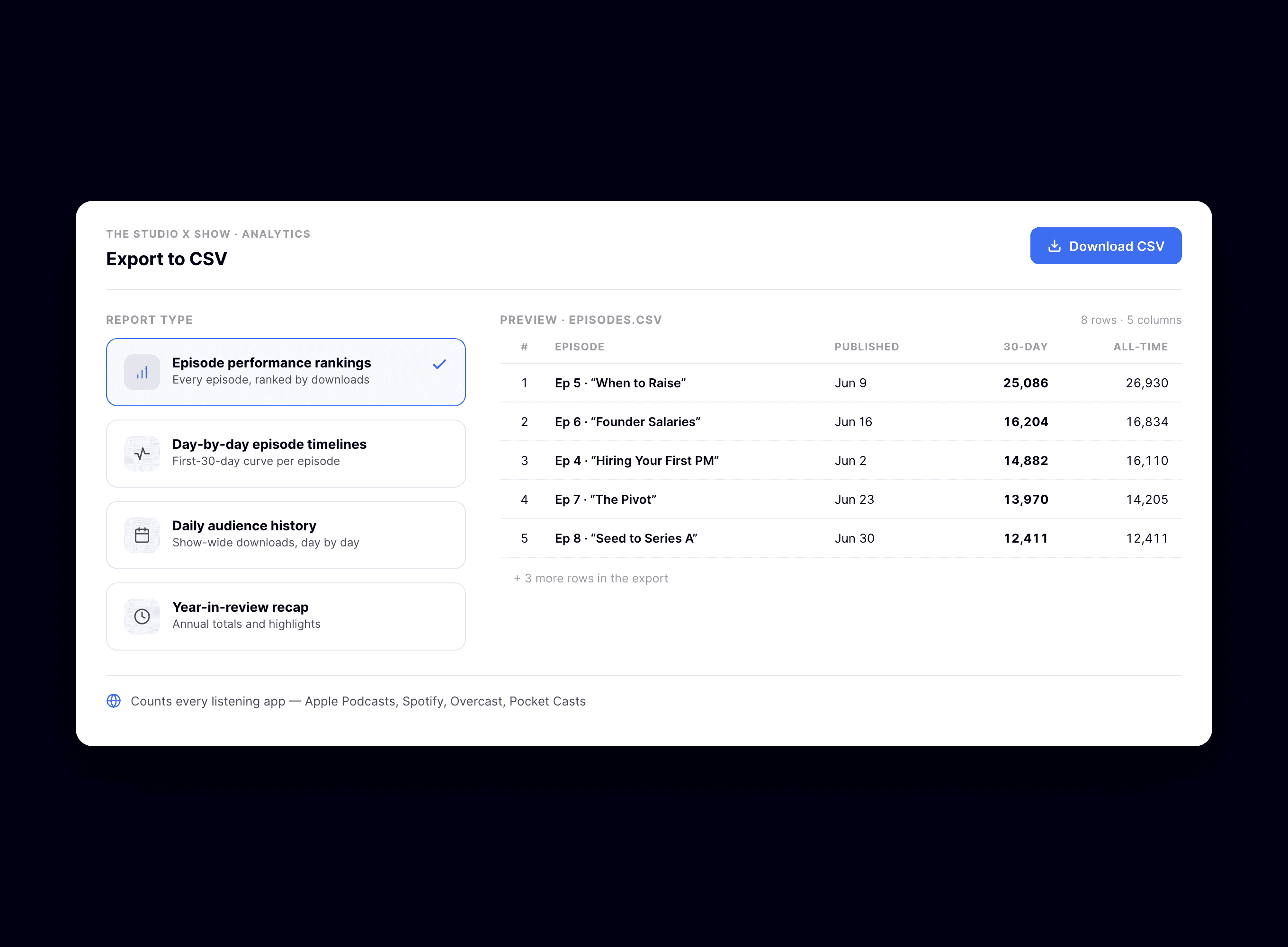
Task: Select Episode performance rankings report
Action: pos(286,372)
